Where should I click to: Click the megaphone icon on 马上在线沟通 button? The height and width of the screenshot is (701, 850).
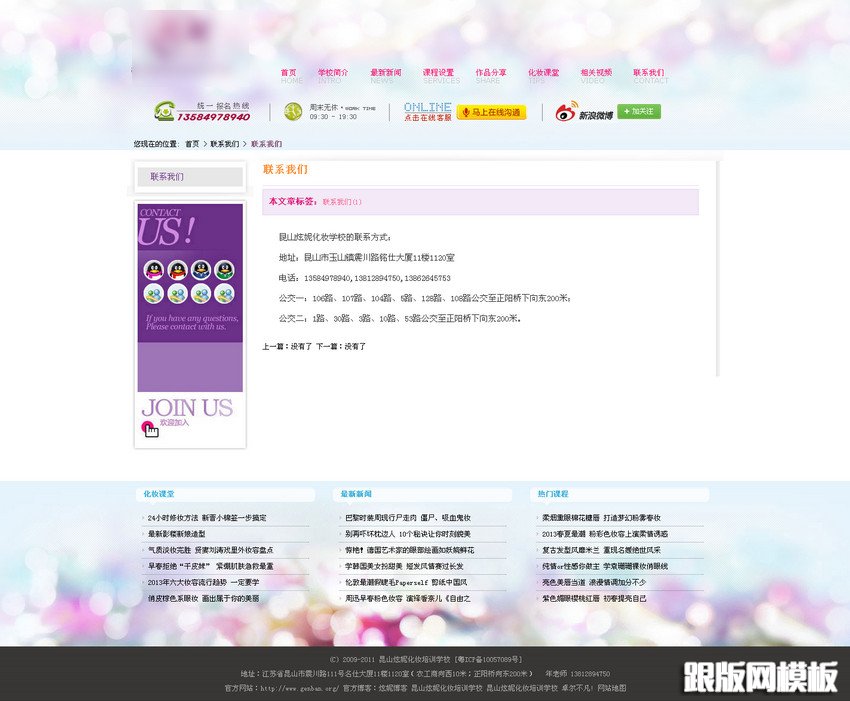(466, 111)
